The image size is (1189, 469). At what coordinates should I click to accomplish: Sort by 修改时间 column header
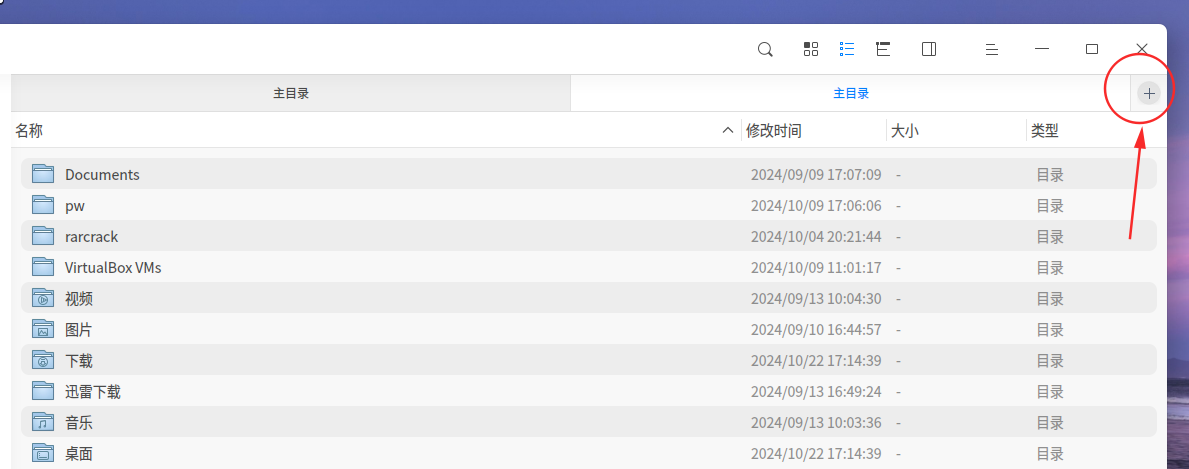coord(773,131)
